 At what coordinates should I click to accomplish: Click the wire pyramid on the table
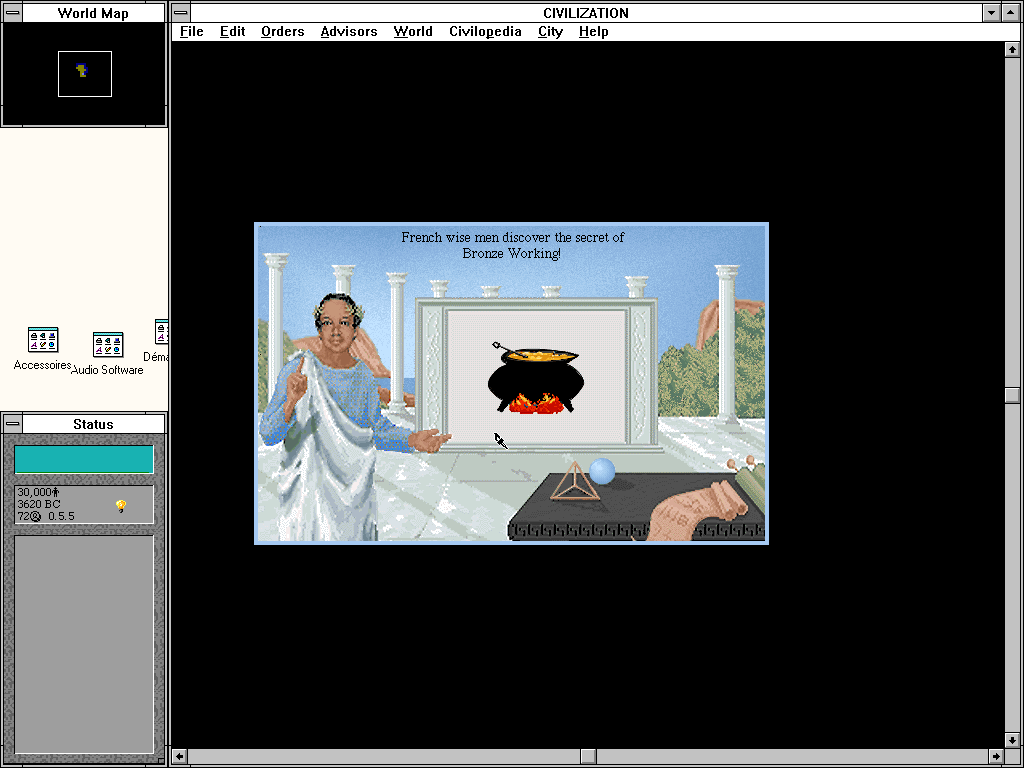[x=575, y=481]
